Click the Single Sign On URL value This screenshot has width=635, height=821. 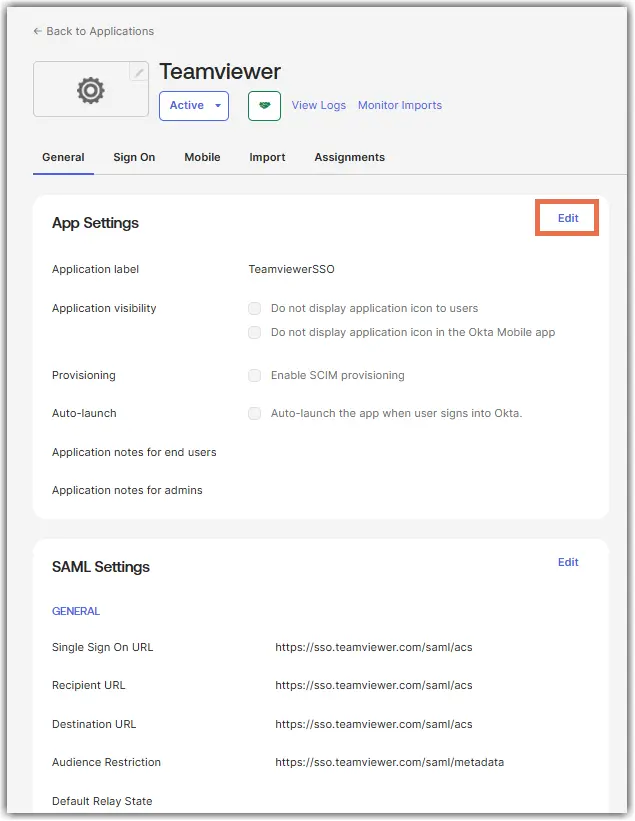click(374, 647)
